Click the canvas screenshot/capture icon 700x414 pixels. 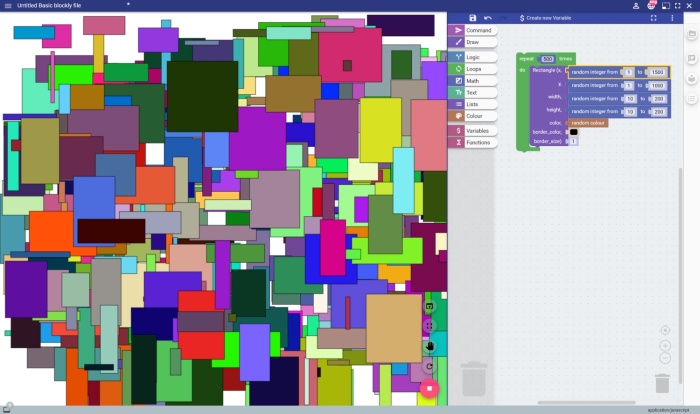[x=429, y=306]
